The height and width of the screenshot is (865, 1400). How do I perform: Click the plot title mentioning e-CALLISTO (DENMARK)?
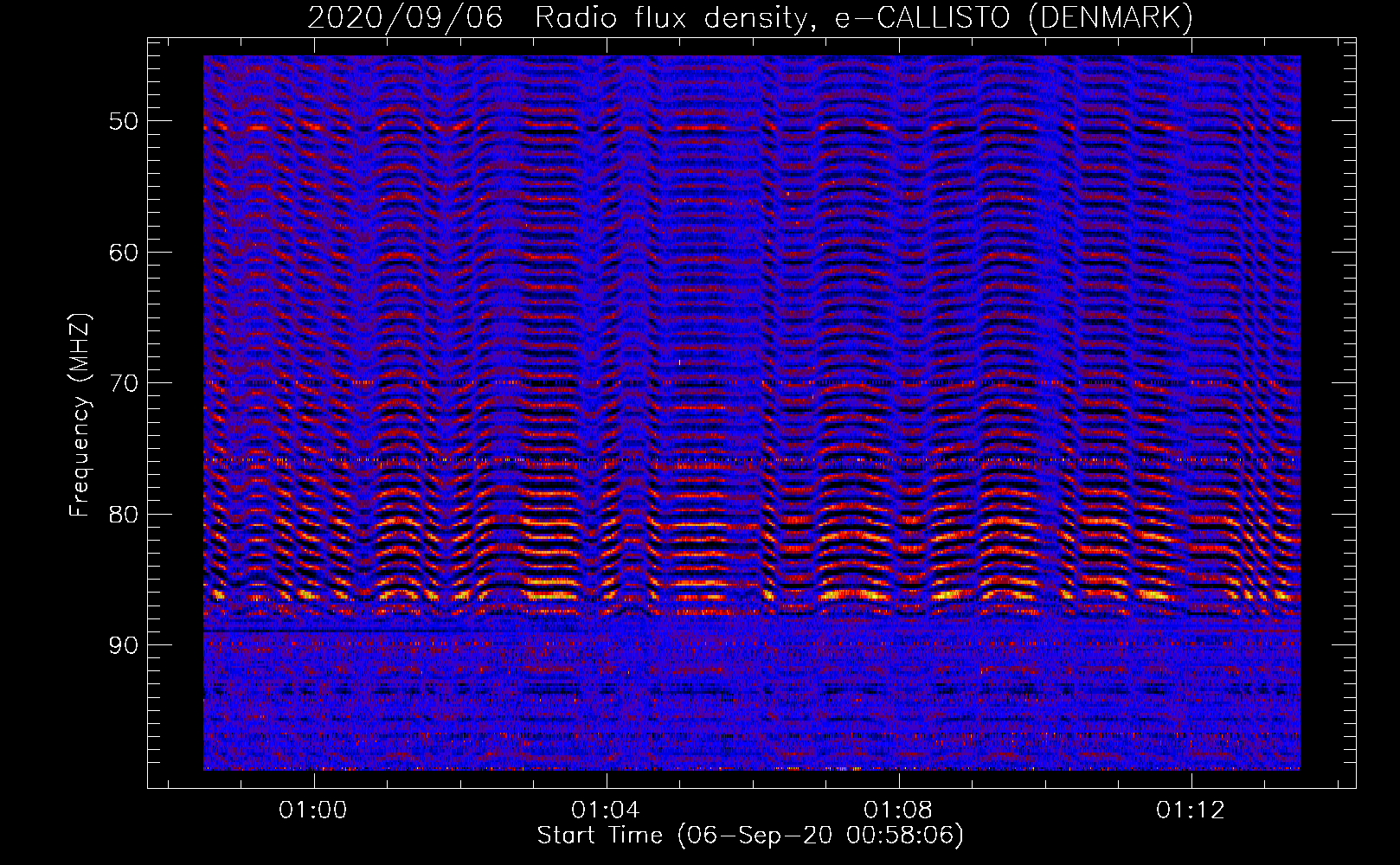(x=750, y=17)
